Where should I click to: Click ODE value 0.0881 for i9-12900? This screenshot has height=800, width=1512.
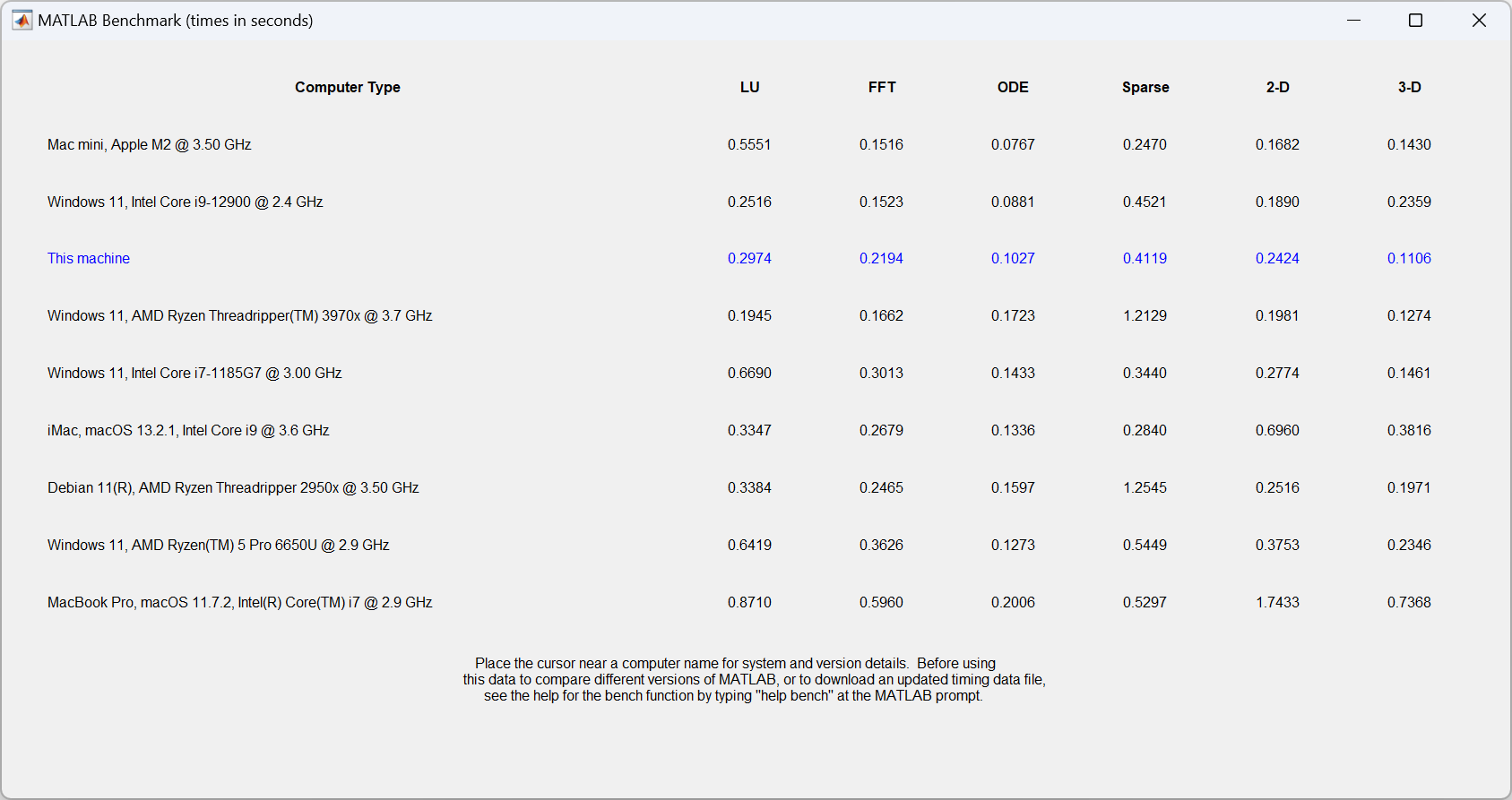(1013, 202)
